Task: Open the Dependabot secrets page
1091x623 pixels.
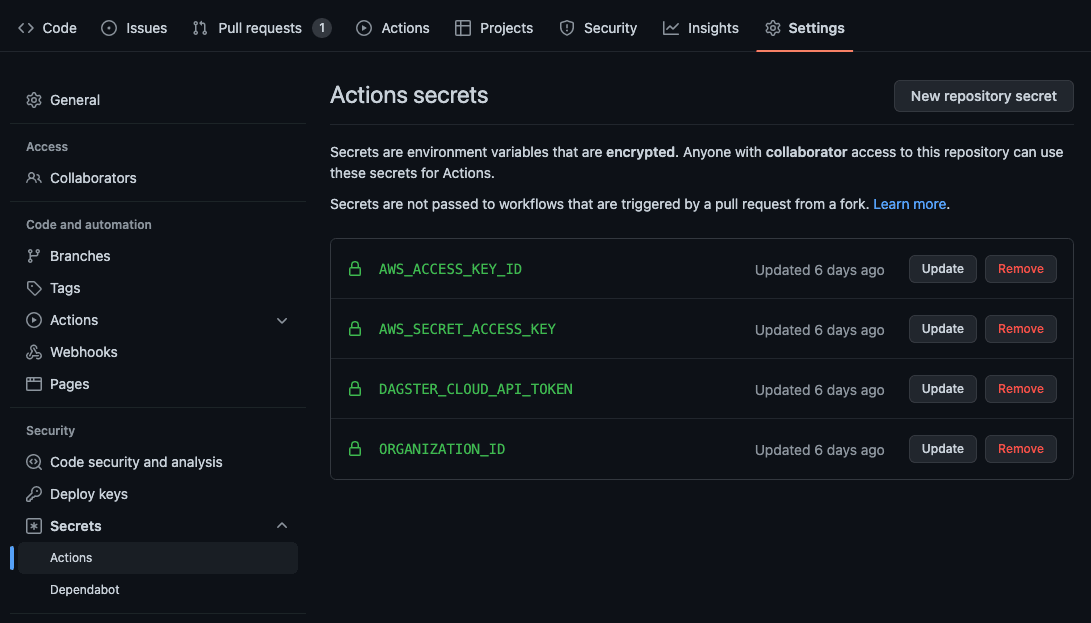Action: [84, 589]
